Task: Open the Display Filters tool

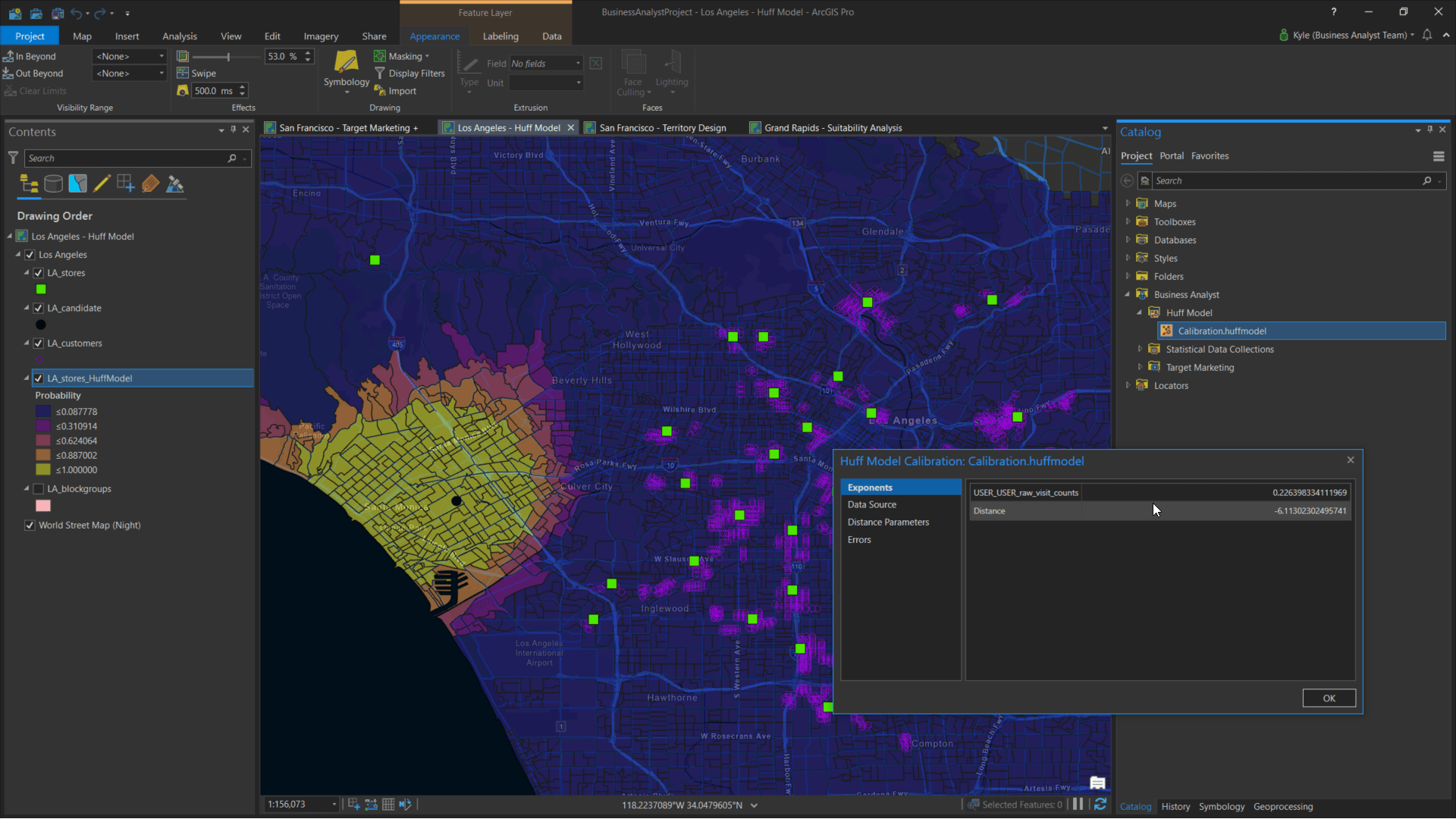Action: tap(409, 74)
